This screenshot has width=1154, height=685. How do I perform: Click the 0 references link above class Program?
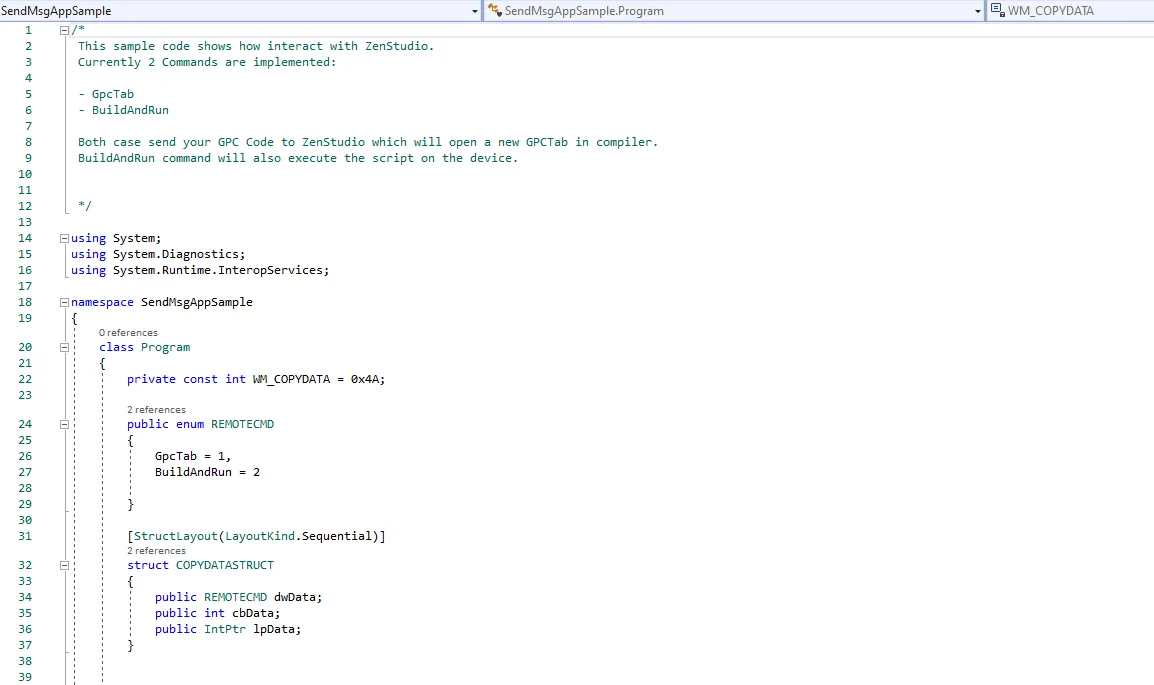[x=127, y=332]
